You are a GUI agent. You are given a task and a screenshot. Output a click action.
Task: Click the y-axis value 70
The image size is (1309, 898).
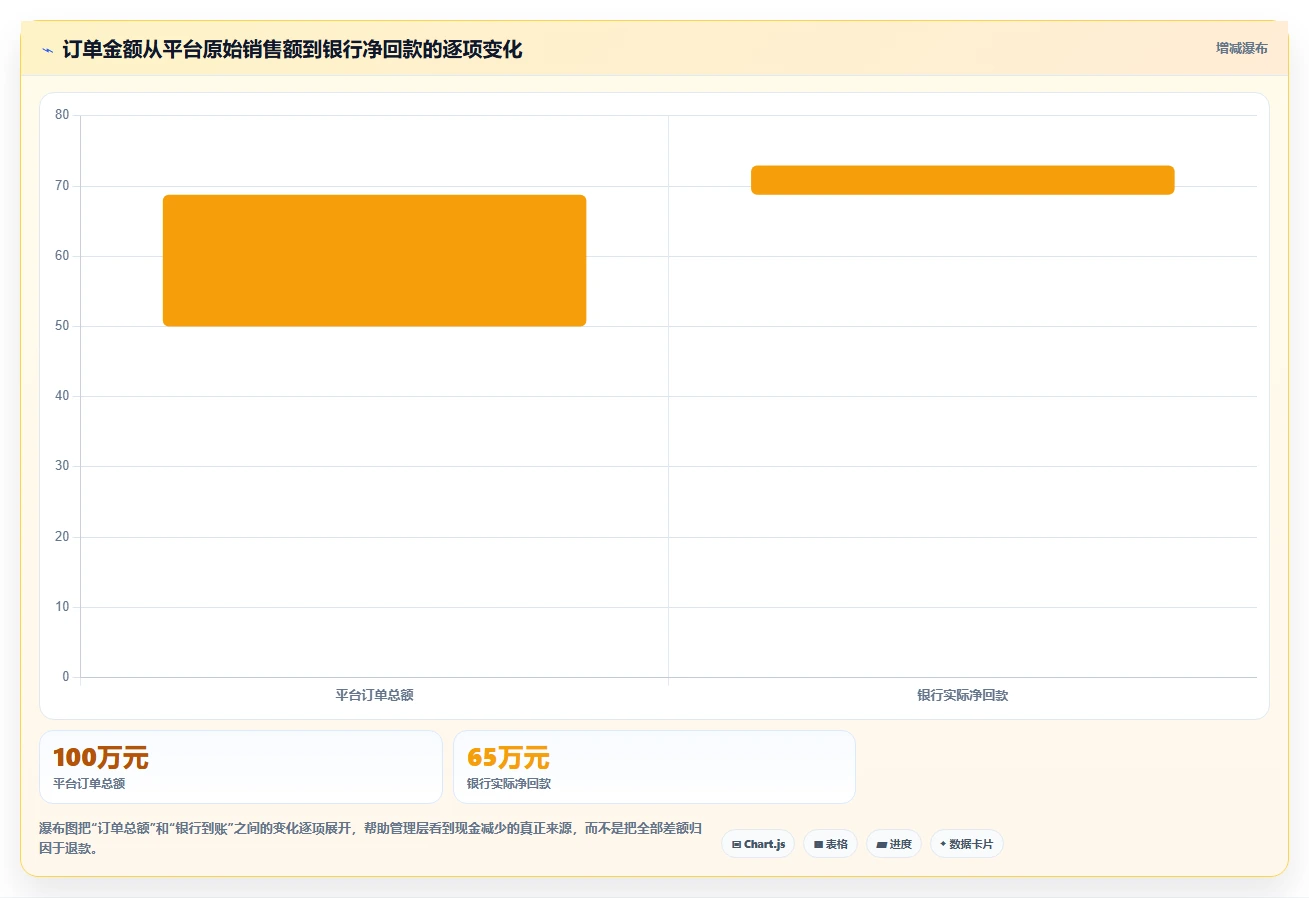(62, 185)
